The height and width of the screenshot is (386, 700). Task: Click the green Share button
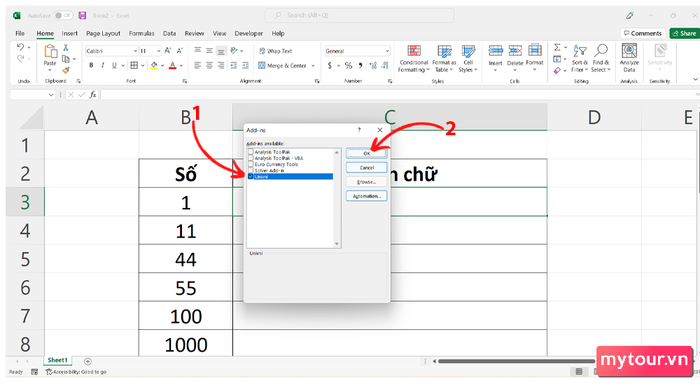point(684,33)
